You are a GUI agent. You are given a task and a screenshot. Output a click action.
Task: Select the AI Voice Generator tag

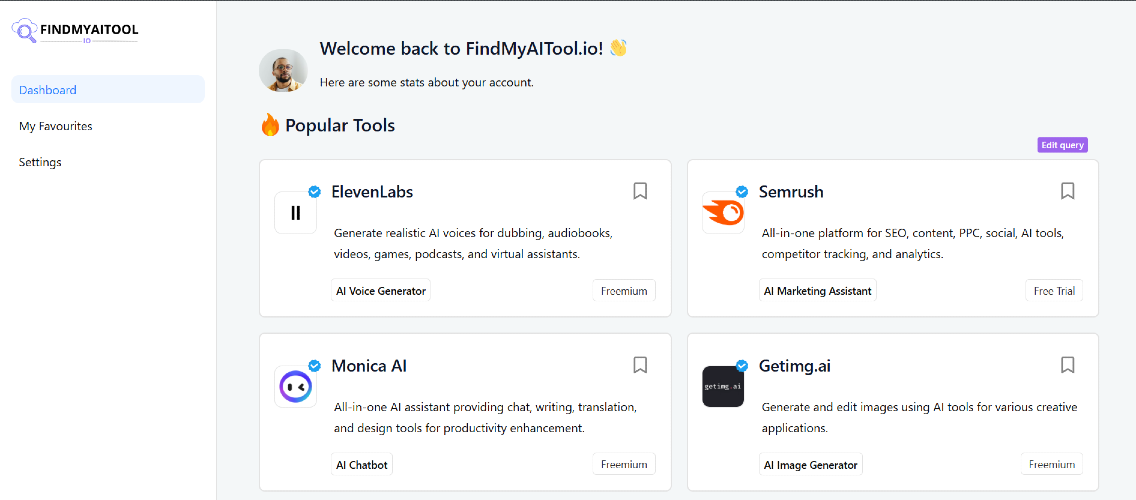(381, 291)
